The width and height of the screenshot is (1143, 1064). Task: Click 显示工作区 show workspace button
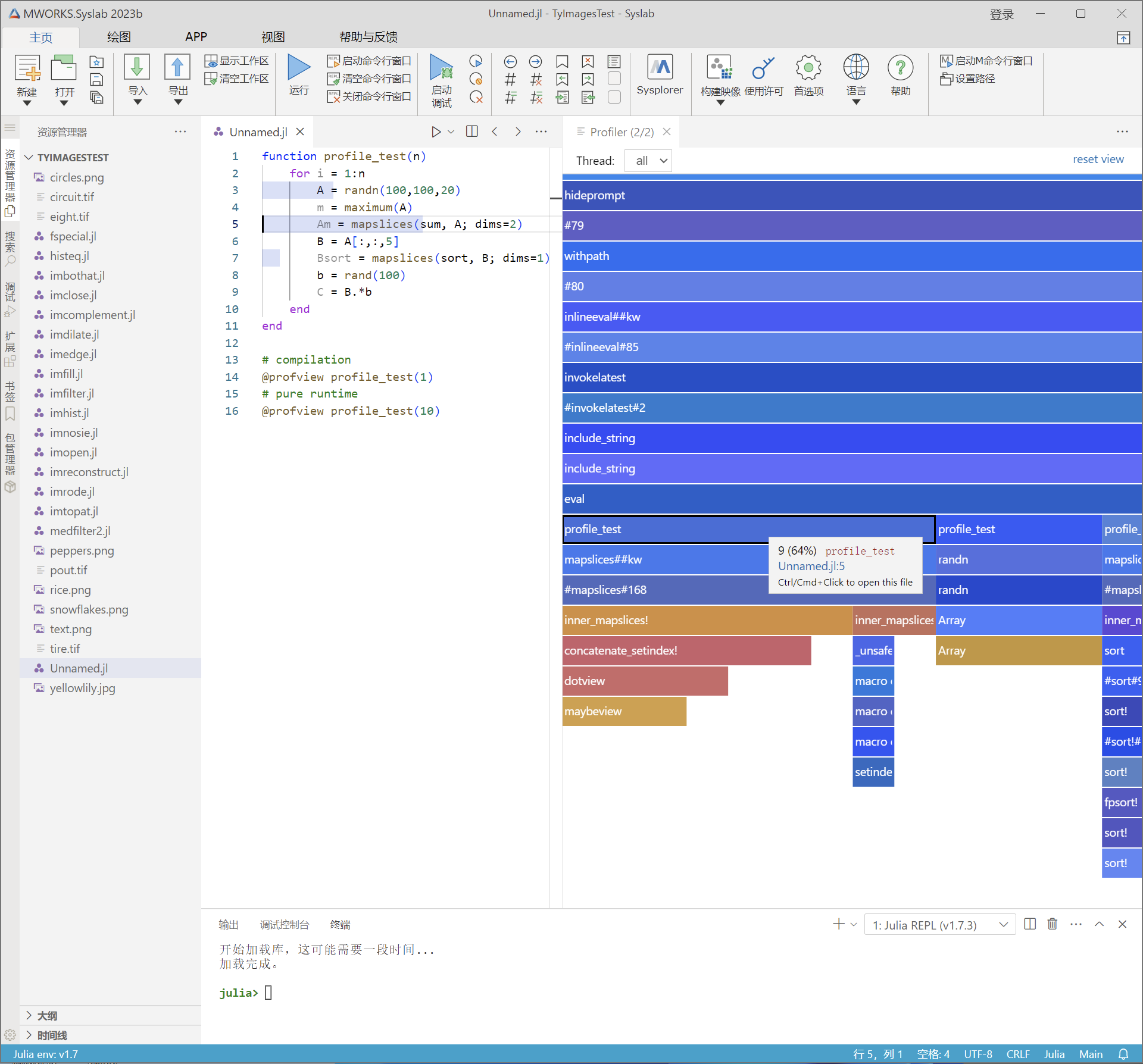tap(236, 61)
